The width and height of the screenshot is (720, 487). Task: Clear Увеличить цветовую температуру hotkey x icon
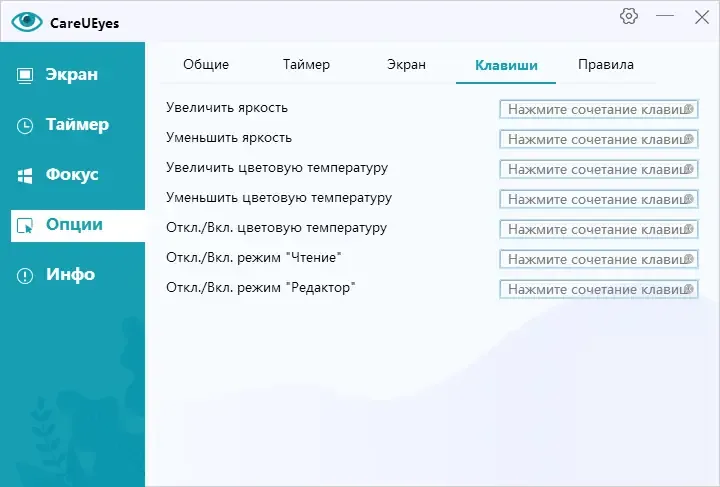click(x=688, y=169)
